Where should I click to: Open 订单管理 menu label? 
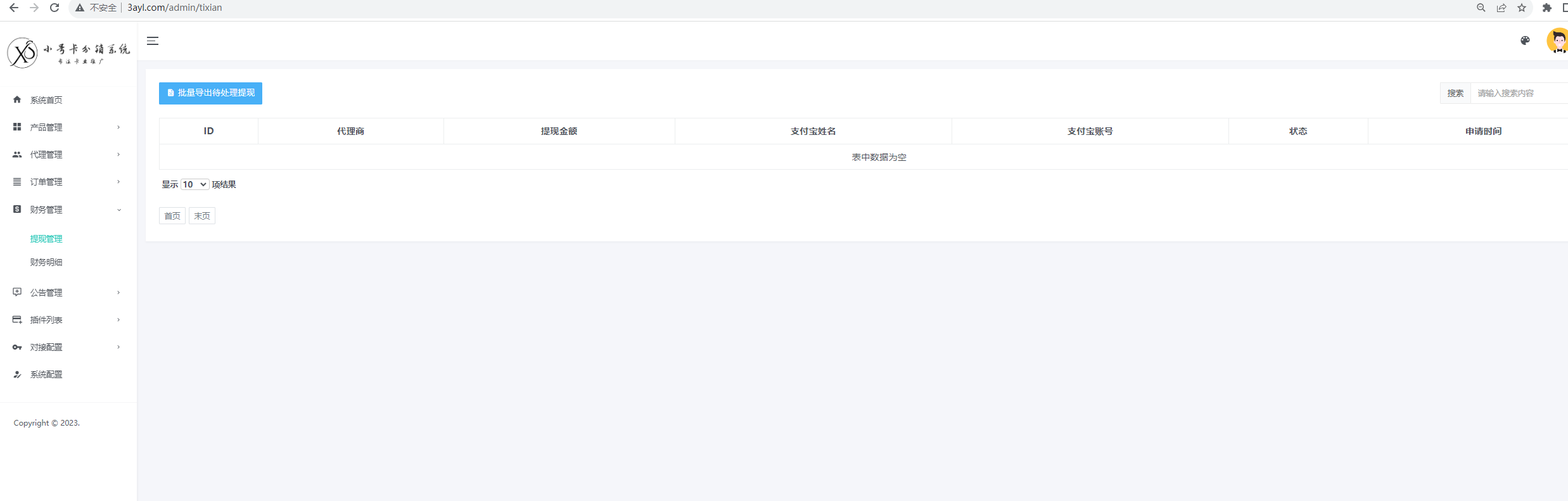46,182
